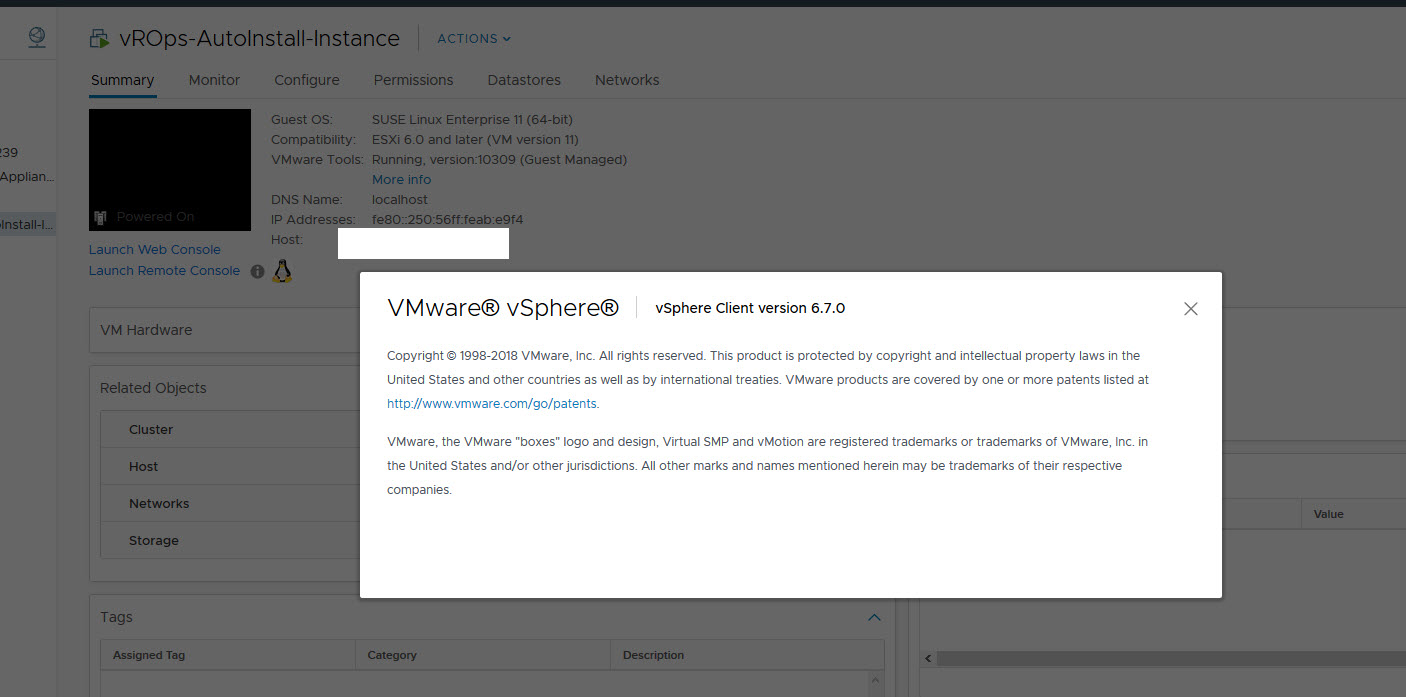Screen dimensions: 1406x697
Task: Switch to the Monitor tab
Action: [214, 80]
